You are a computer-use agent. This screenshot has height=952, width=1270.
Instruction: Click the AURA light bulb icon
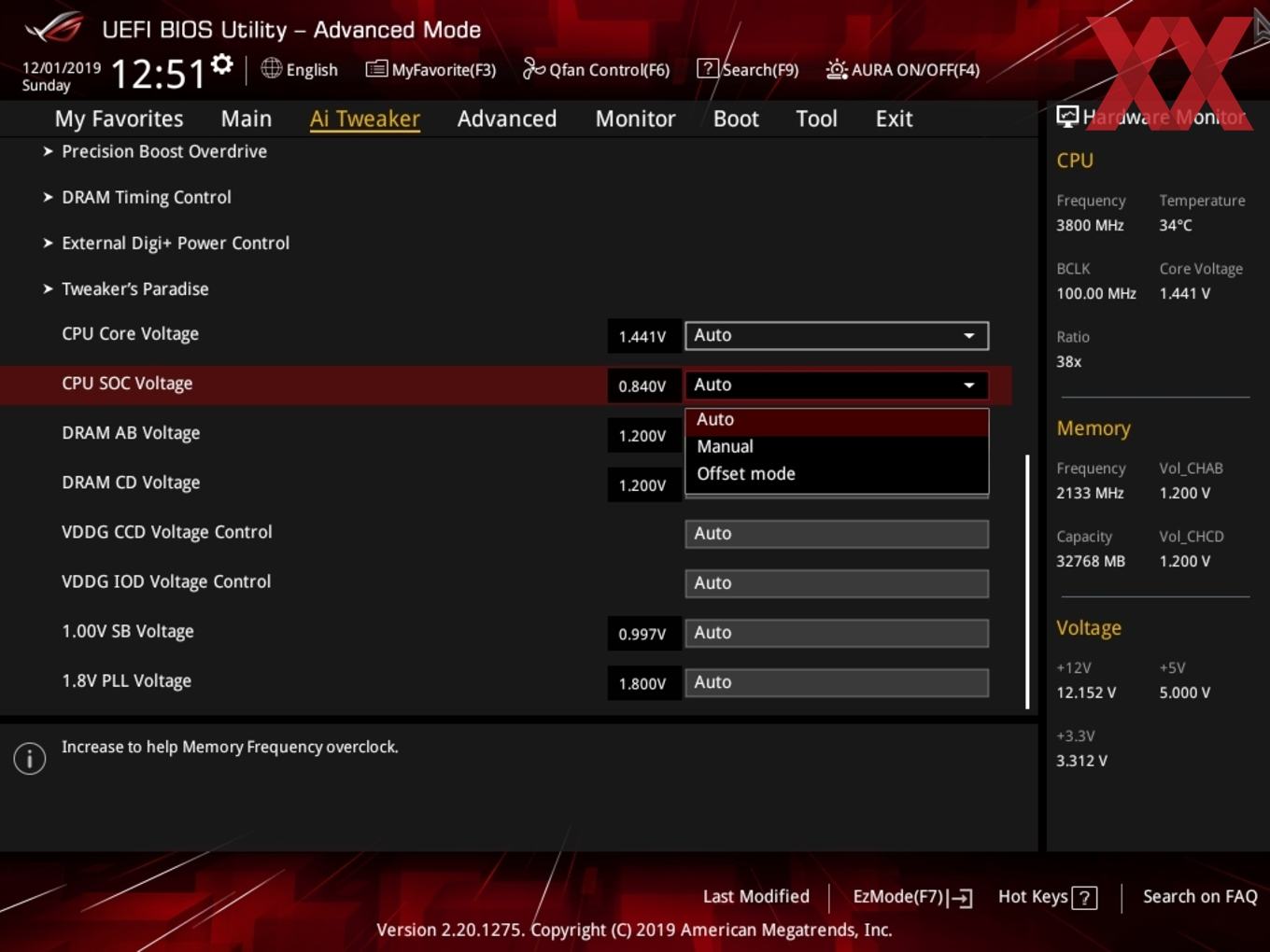pos(837,69)
